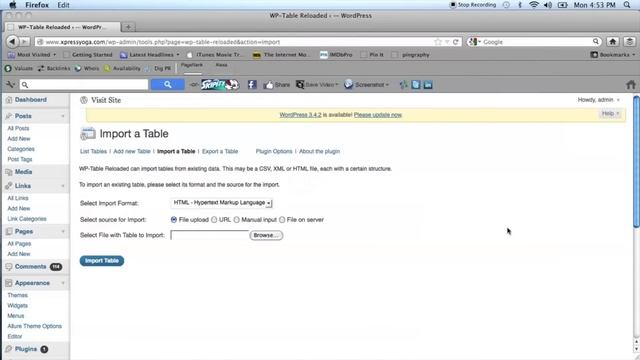Open the About the plugin link

pyautogui.click(x=319, y=151)
